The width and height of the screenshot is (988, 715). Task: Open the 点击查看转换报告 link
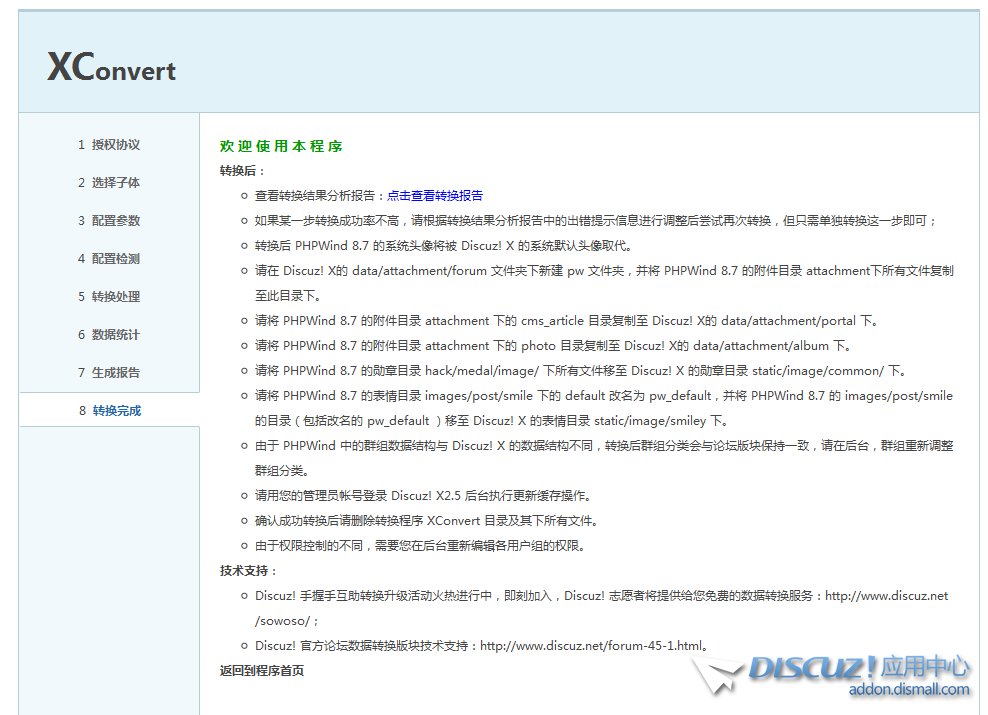pyautogui.click(x=435, y=196)
